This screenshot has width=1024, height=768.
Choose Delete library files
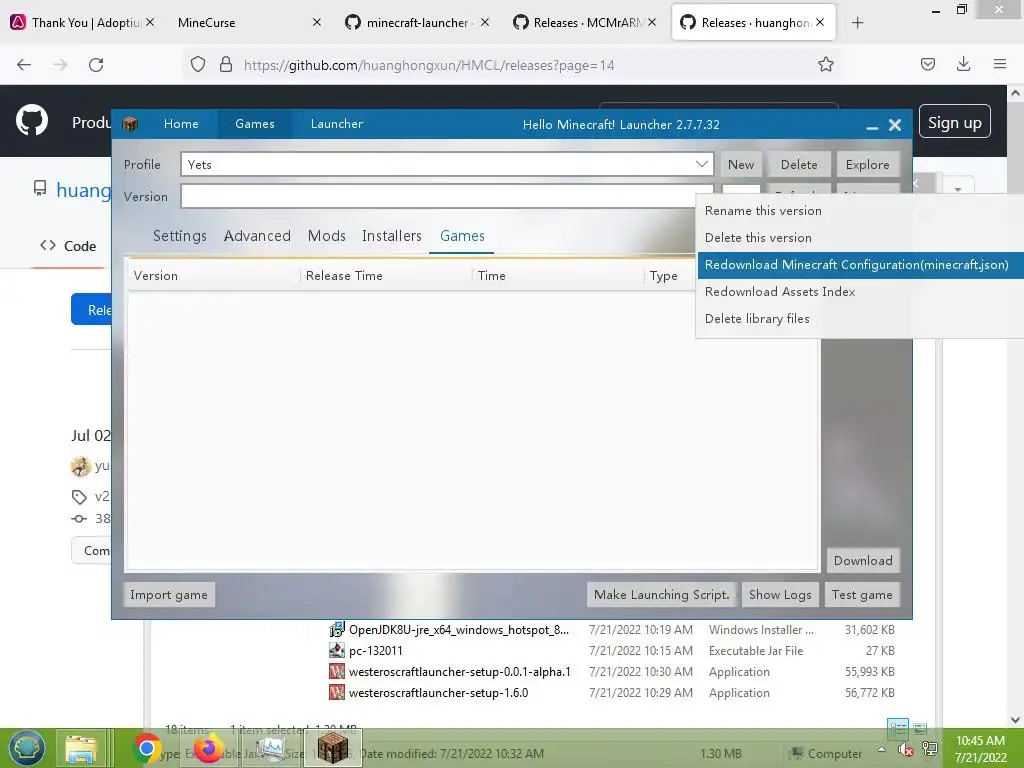click(x=757, y=319)
